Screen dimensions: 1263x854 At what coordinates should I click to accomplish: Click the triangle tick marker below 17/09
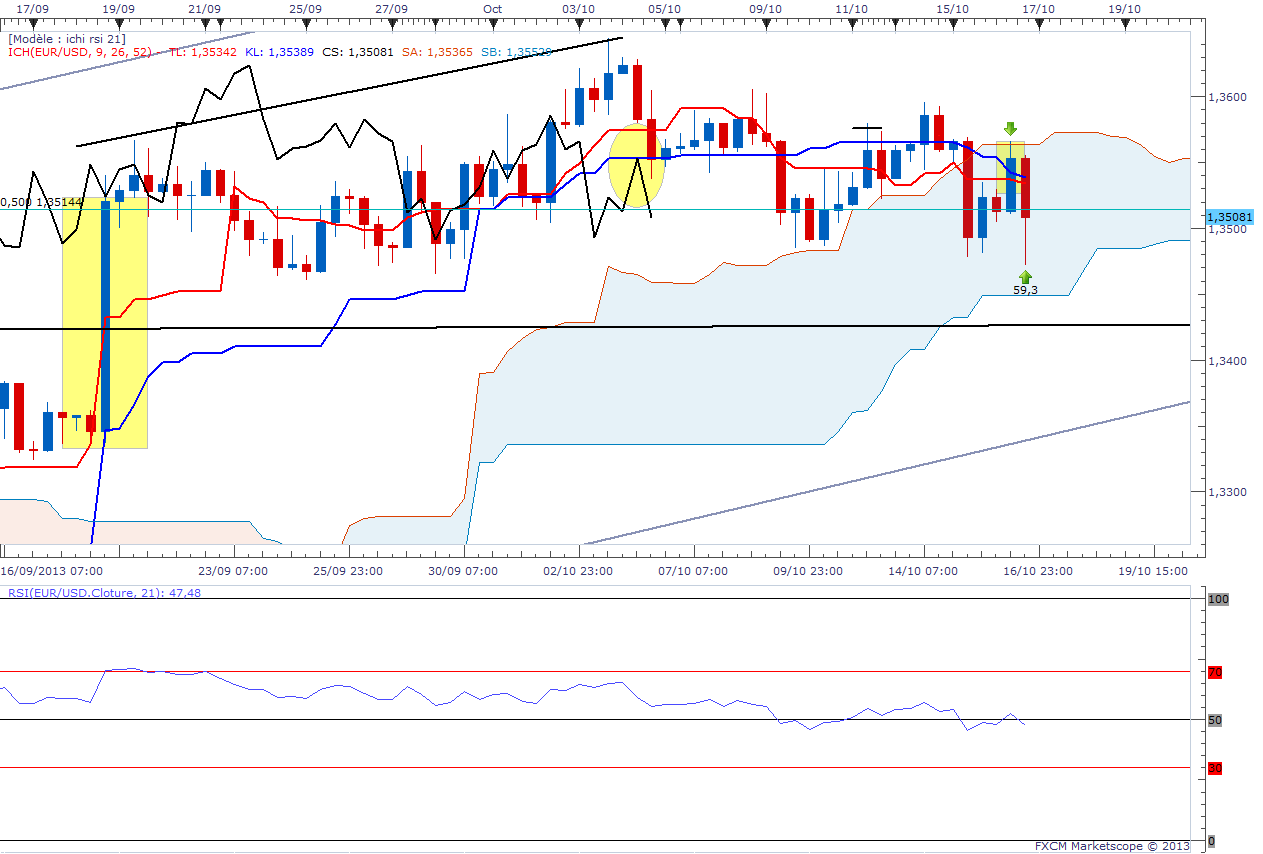coord(33,26)
